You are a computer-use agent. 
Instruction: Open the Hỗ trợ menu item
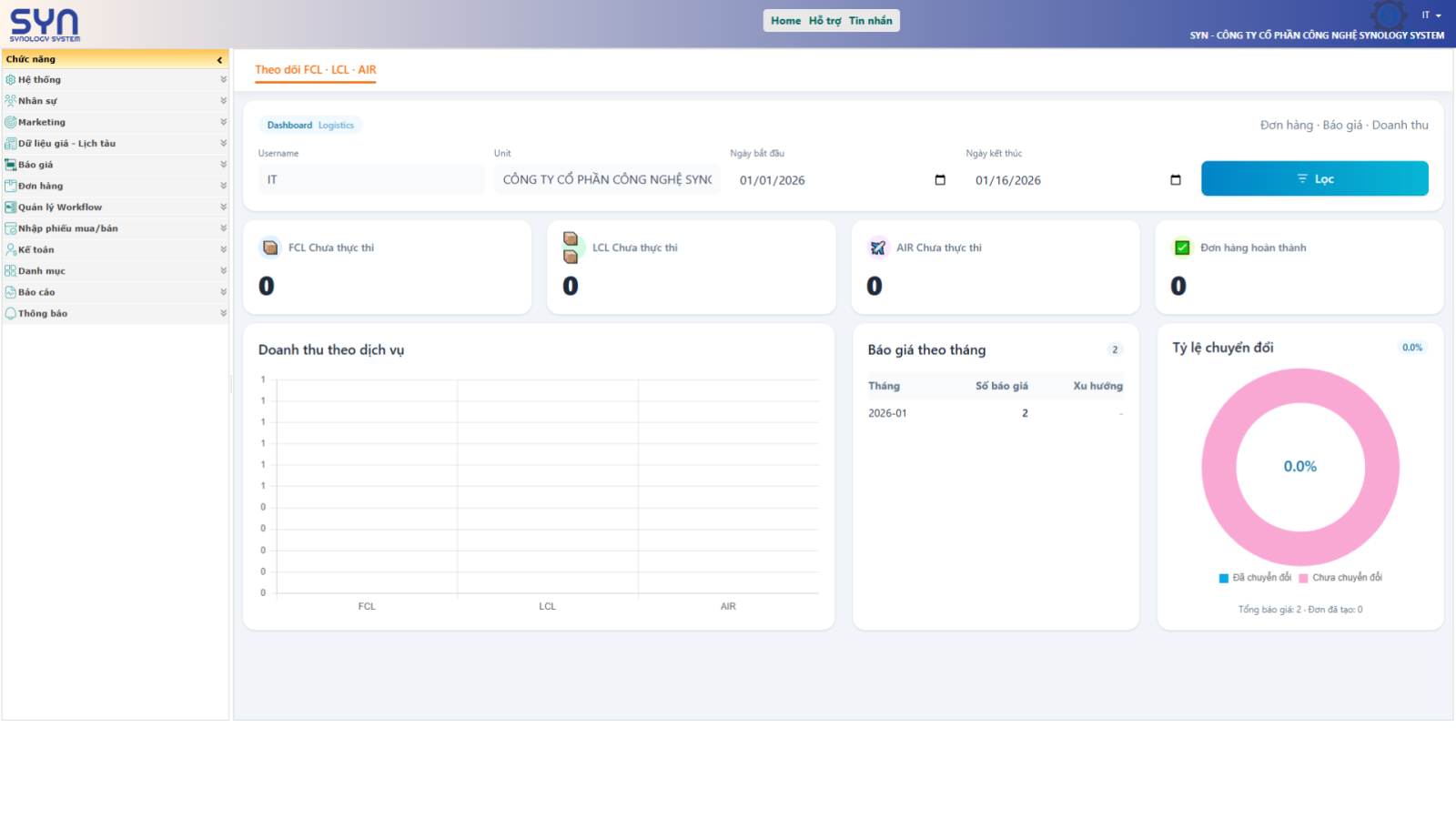tap(824, 21)
